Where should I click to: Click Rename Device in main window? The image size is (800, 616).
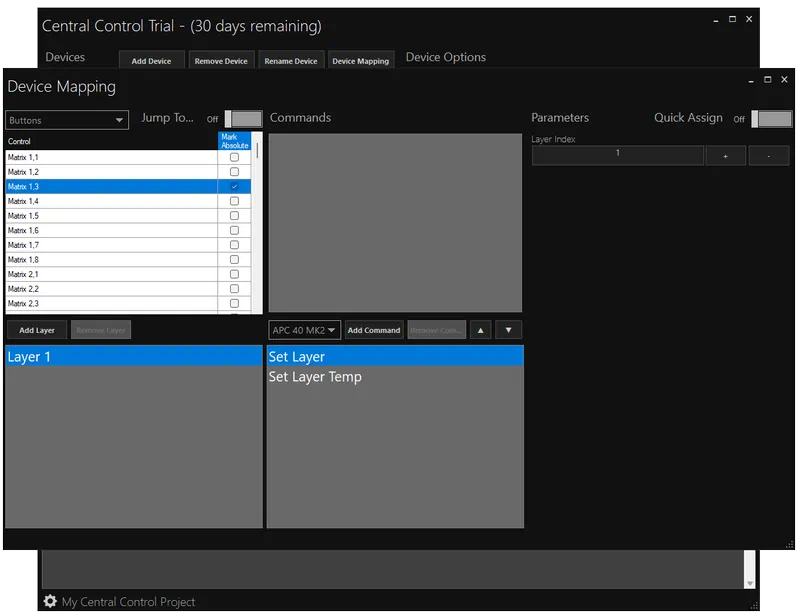pyautogui.click(x=291, y=61)
